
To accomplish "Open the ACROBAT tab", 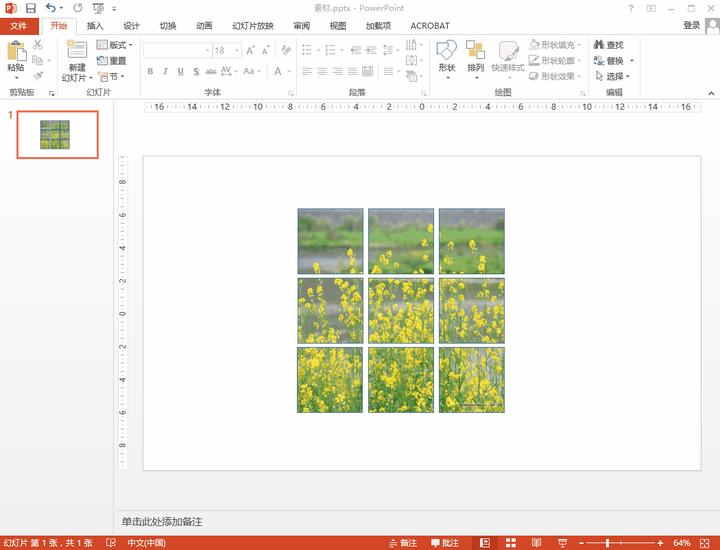I will point(430,26).
